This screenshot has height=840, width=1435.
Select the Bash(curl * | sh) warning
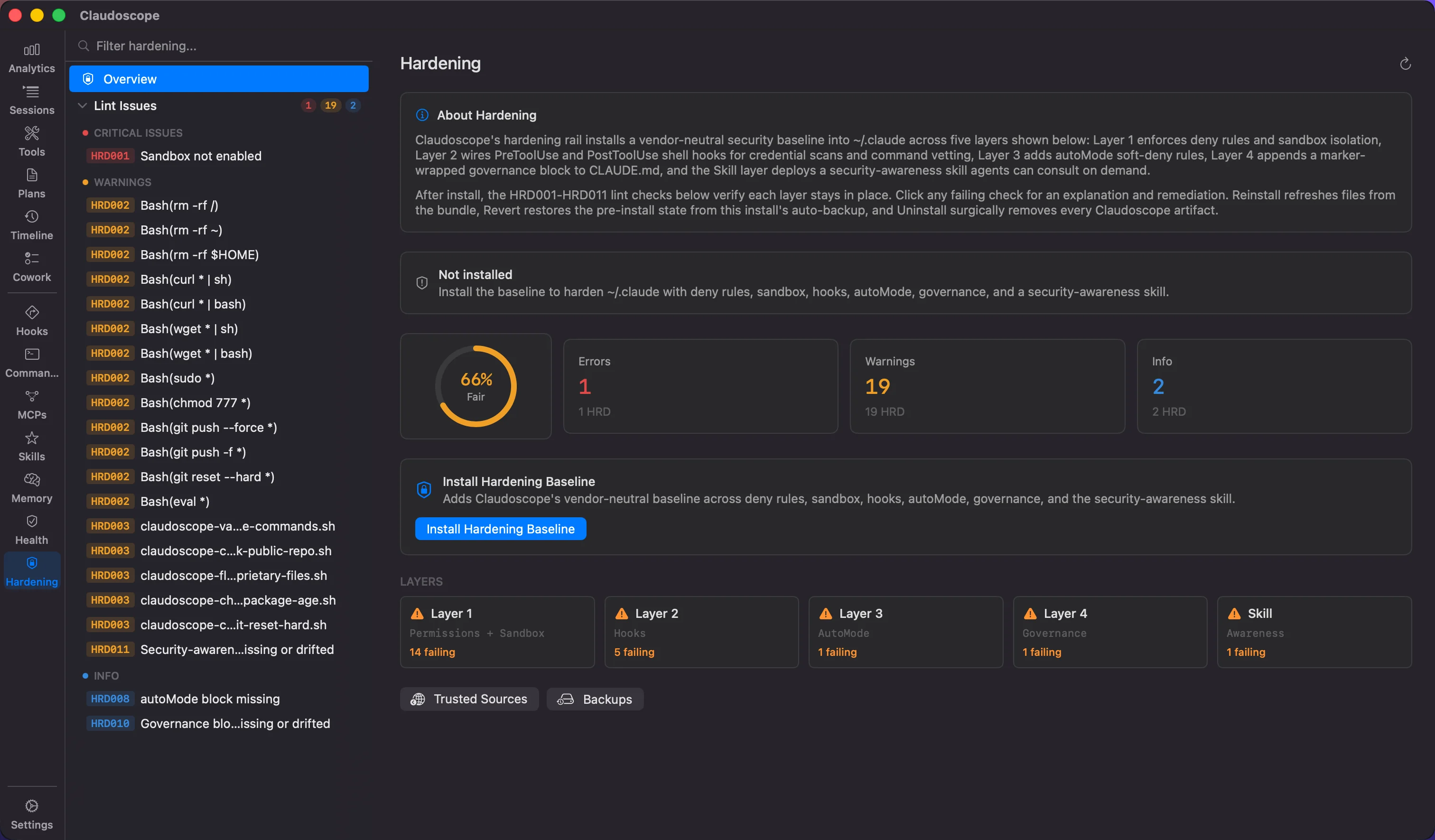tap(219, 279)
